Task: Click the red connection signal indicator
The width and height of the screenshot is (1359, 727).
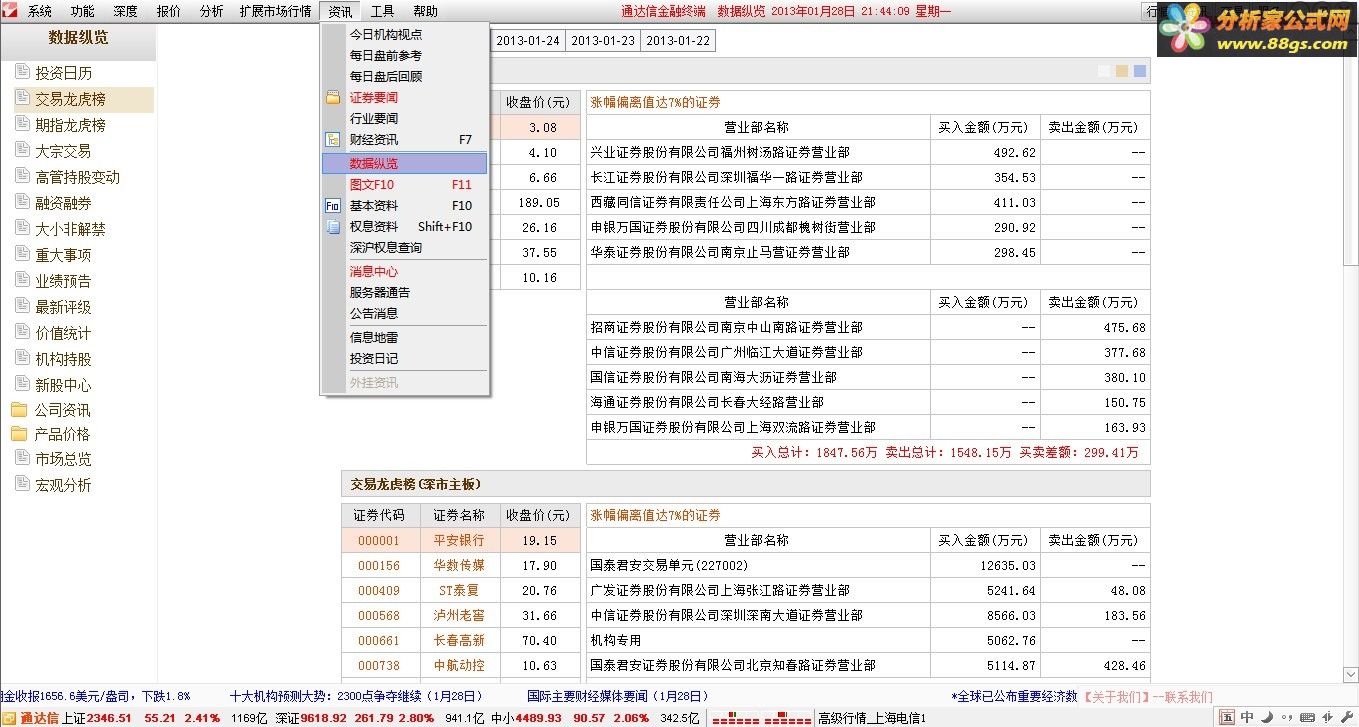Action: click(761, 718)
